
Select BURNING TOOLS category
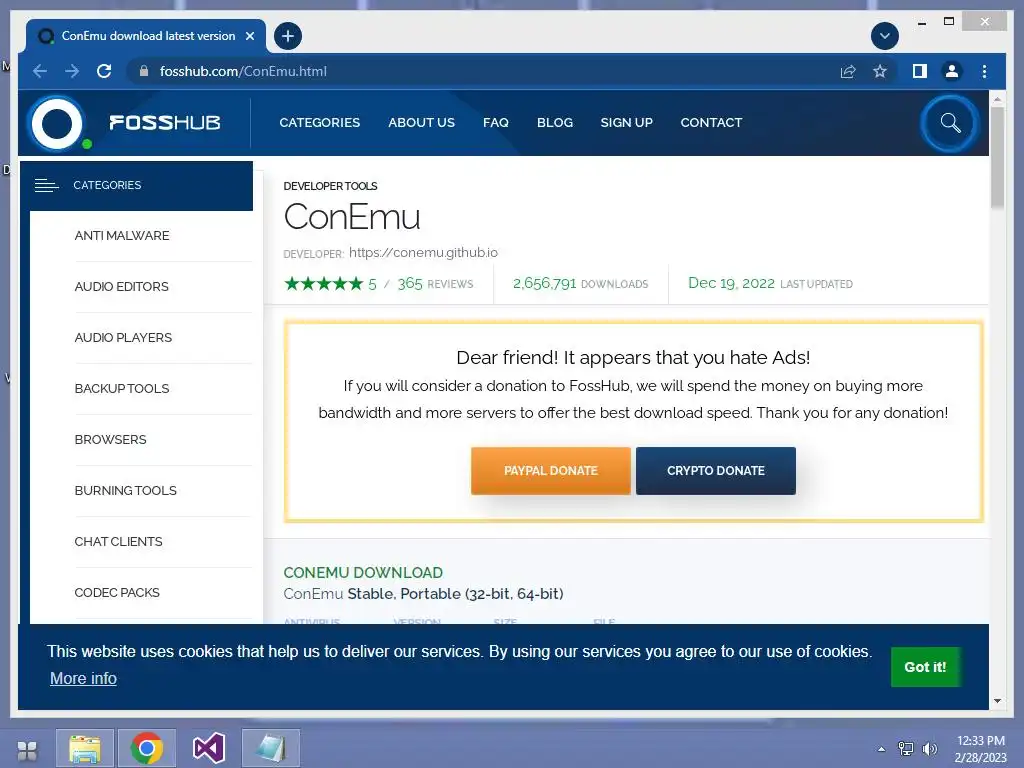[125, 490]
